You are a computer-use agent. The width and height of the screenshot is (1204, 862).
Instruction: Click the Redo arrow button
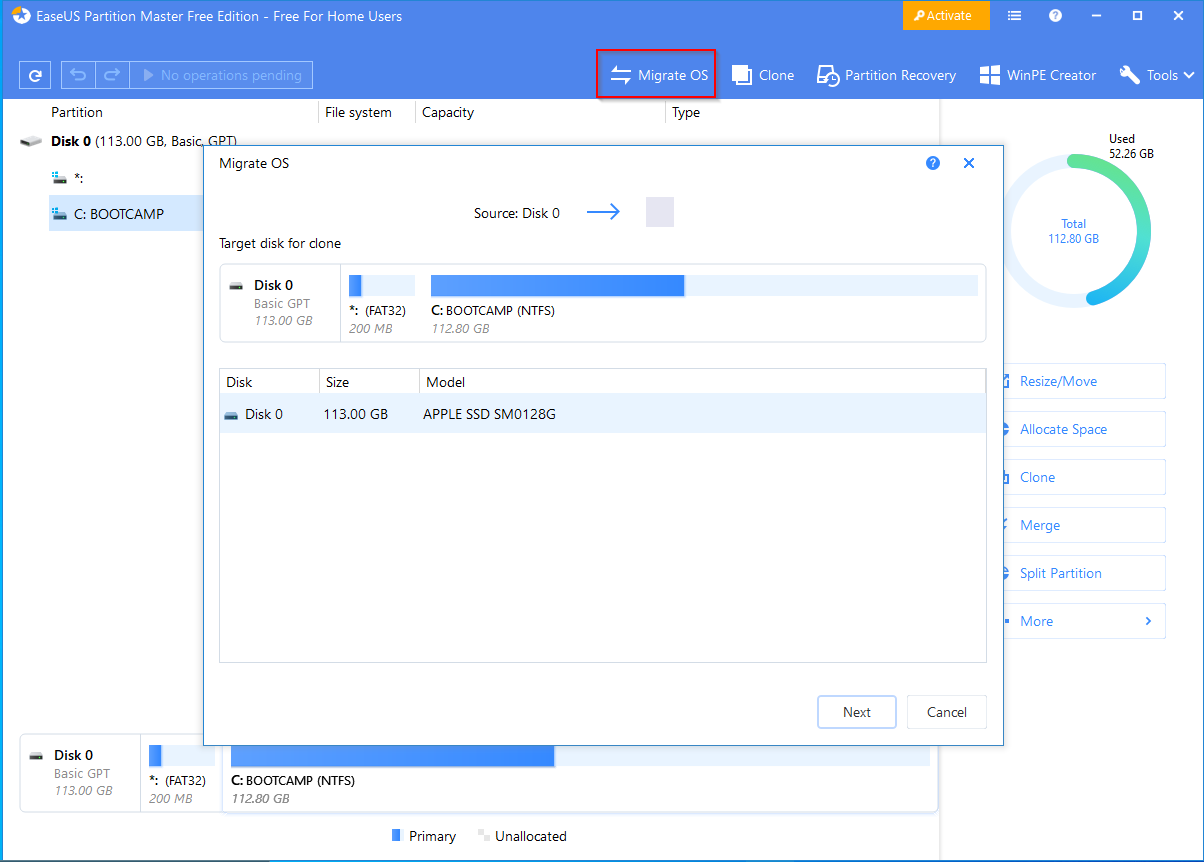click(113, 75)
